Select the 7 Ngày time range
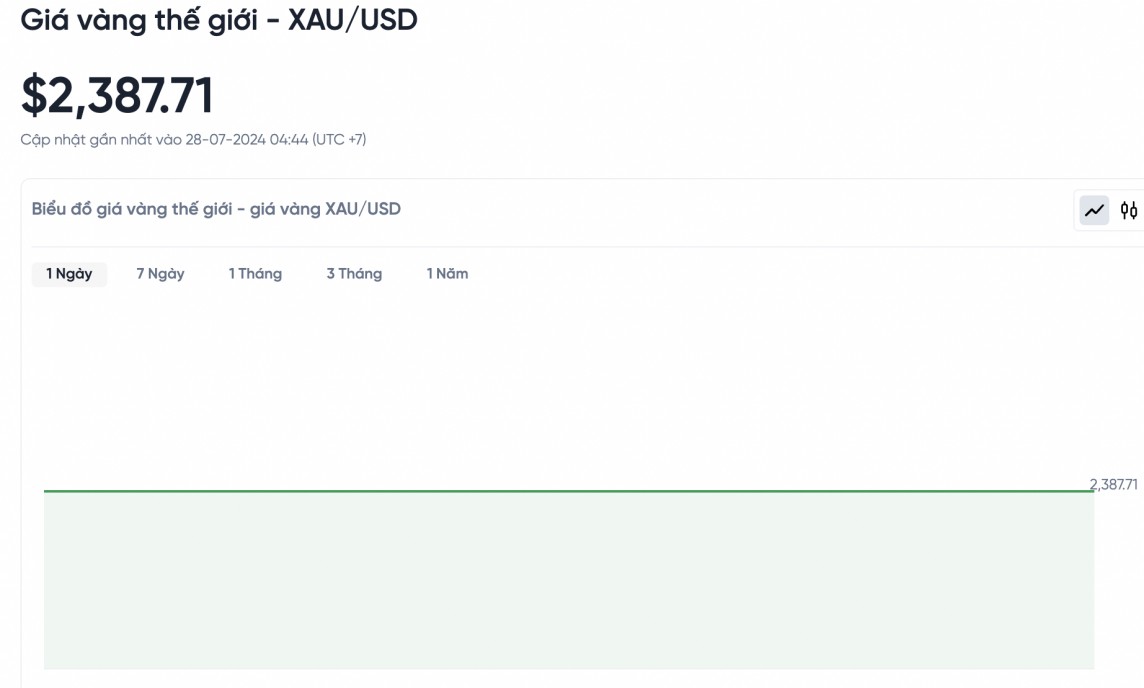The image size is (1144, 688). [x=160, y=274]
